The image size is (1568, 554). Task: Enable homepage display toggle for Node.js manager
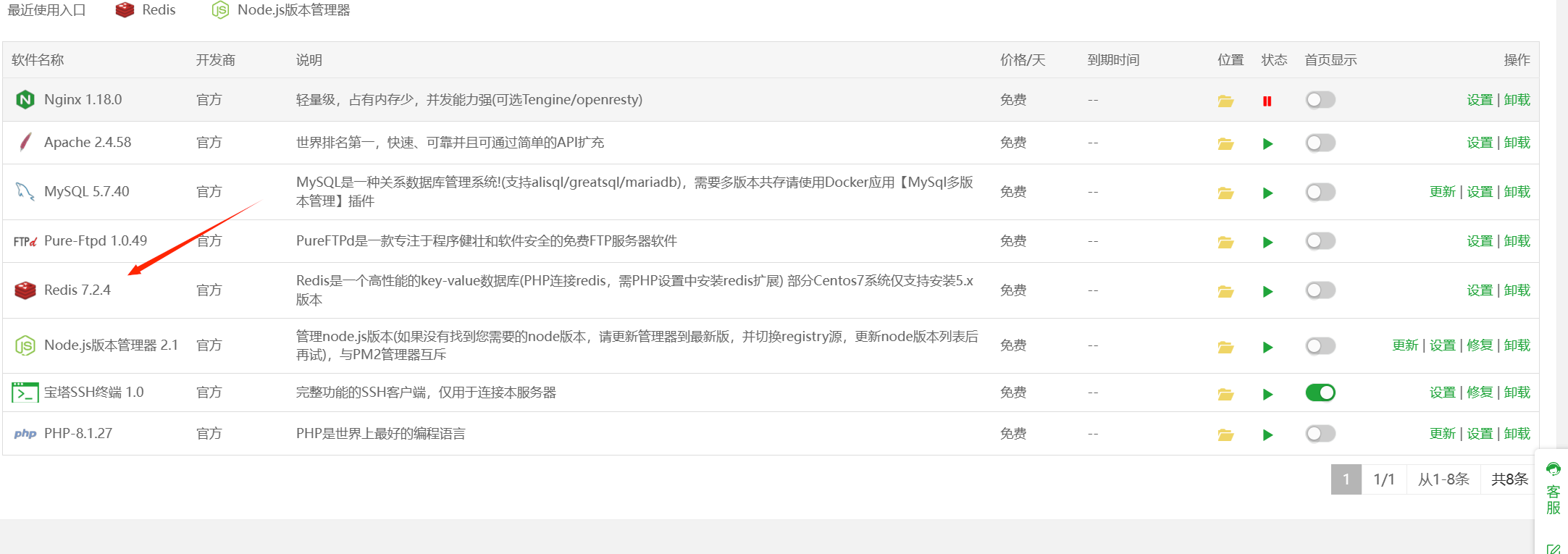[x=1320, y=346]
